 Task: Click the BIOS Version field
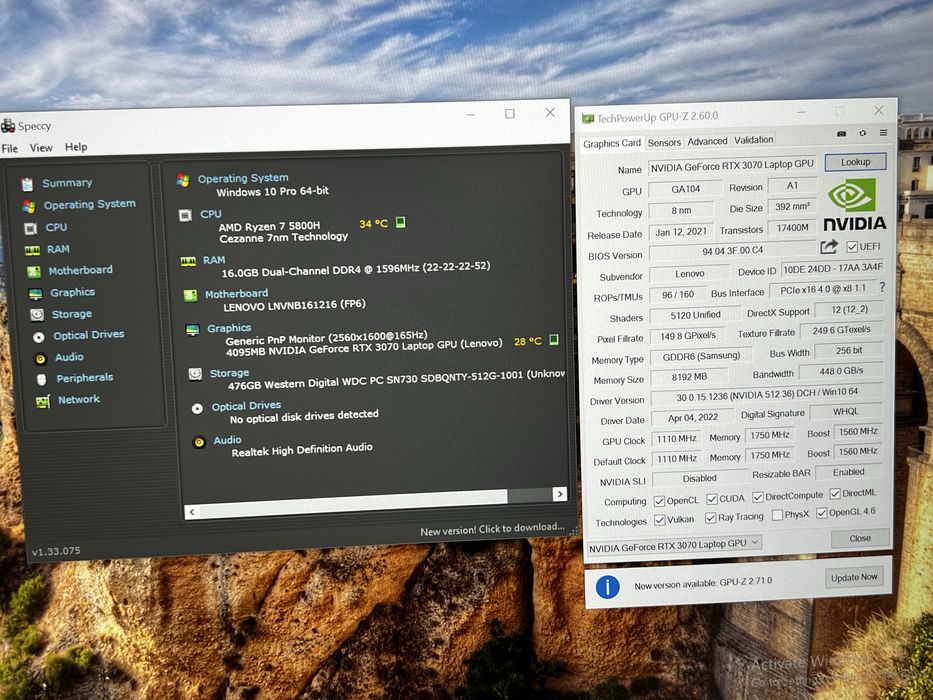pos(732,251)
